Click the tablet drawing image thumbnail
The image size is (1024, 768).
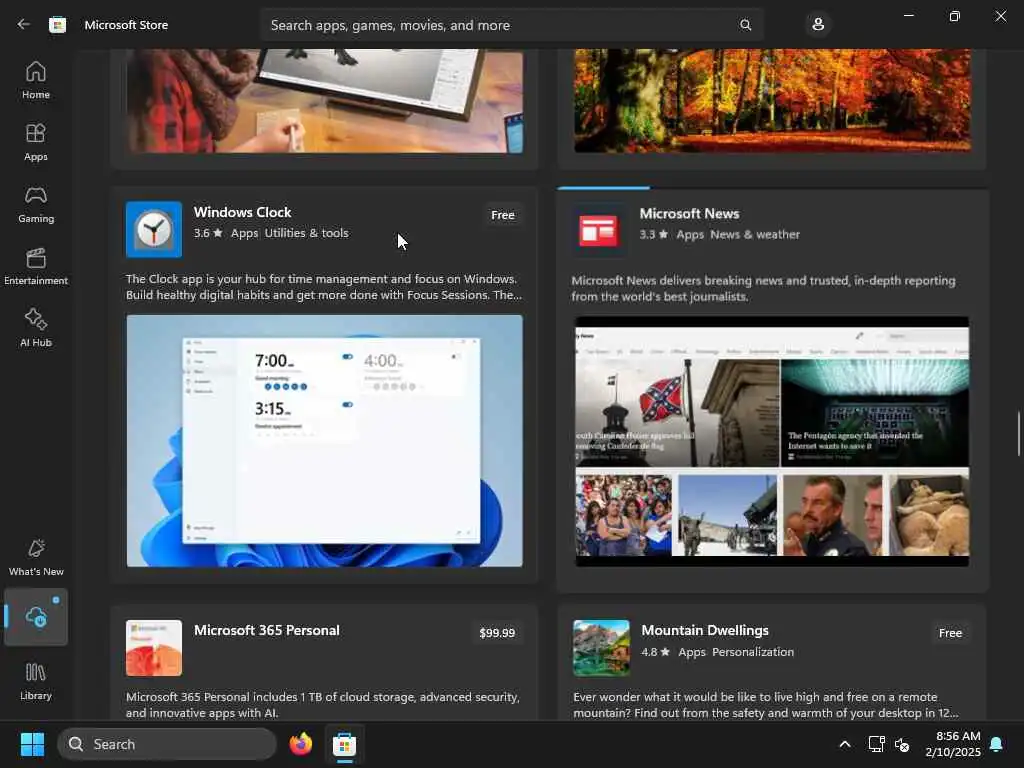click(325, 101)
